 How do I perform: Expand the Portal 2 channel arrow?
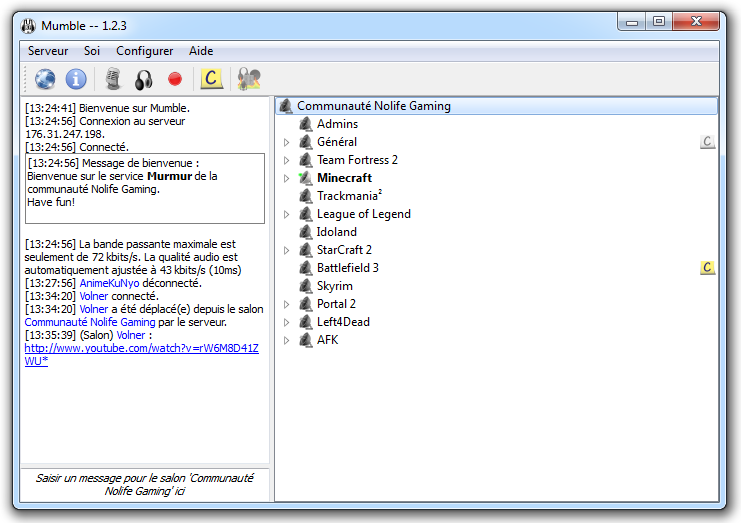(x=287, y=304)
